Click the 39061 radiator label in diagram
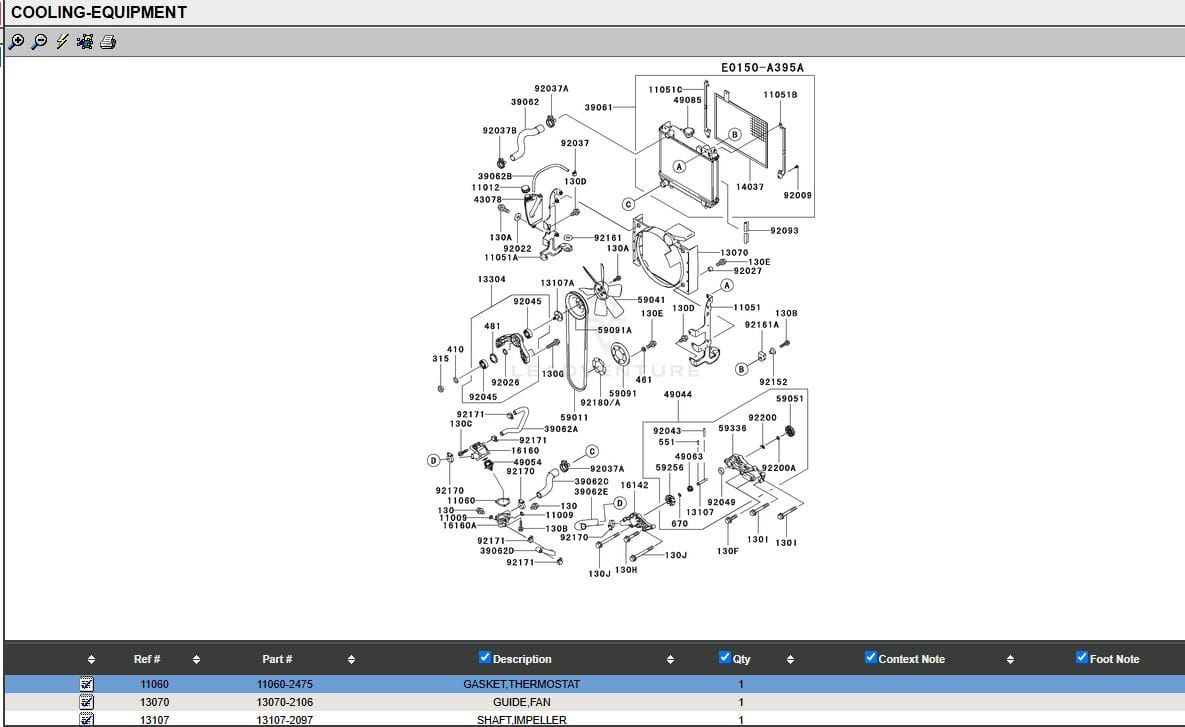This screenshot has width=1185, height=727. [x=598, y=107]
